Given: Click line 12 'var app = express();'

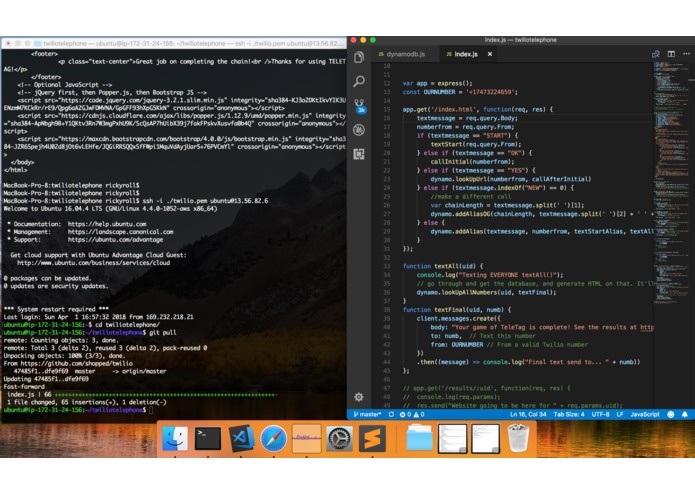Looking at the screenshot, I should coord(437,83).
